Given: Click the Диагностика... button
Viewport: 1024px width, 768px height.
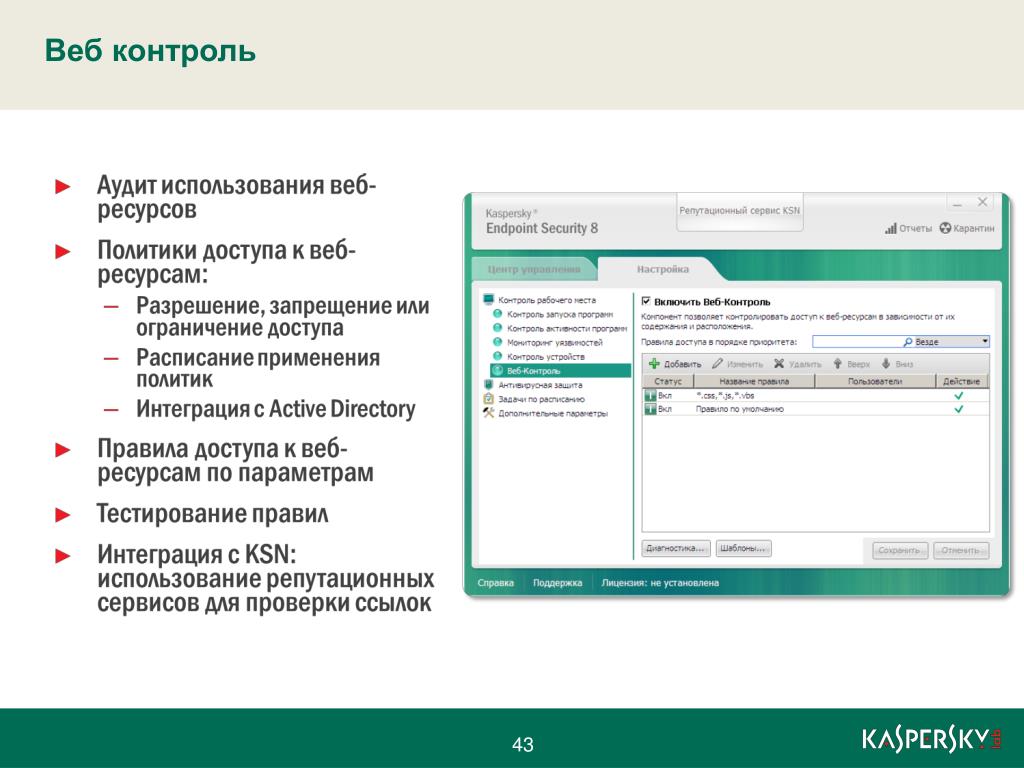Looking at the screenshot, I should [675, 548].
